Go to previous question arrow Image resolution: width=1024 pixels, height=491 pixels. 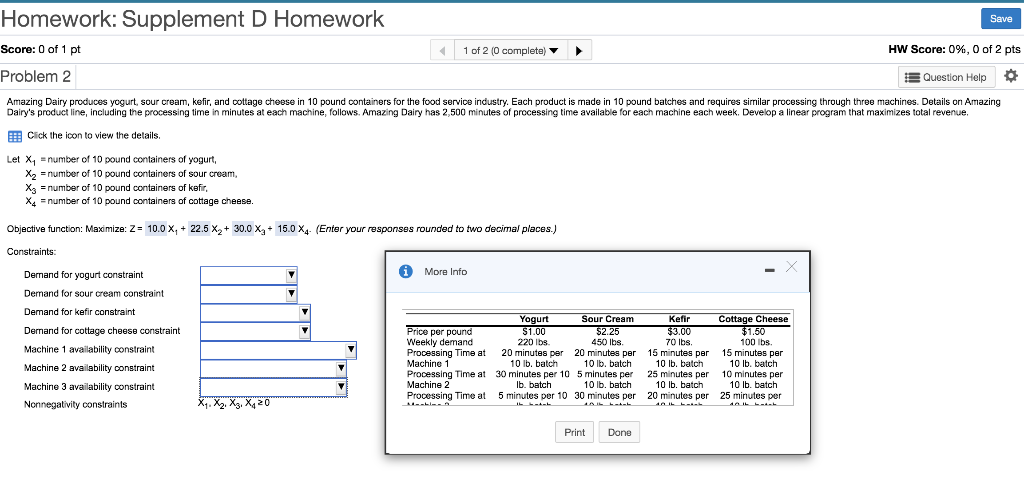click(x=443, y=50)
